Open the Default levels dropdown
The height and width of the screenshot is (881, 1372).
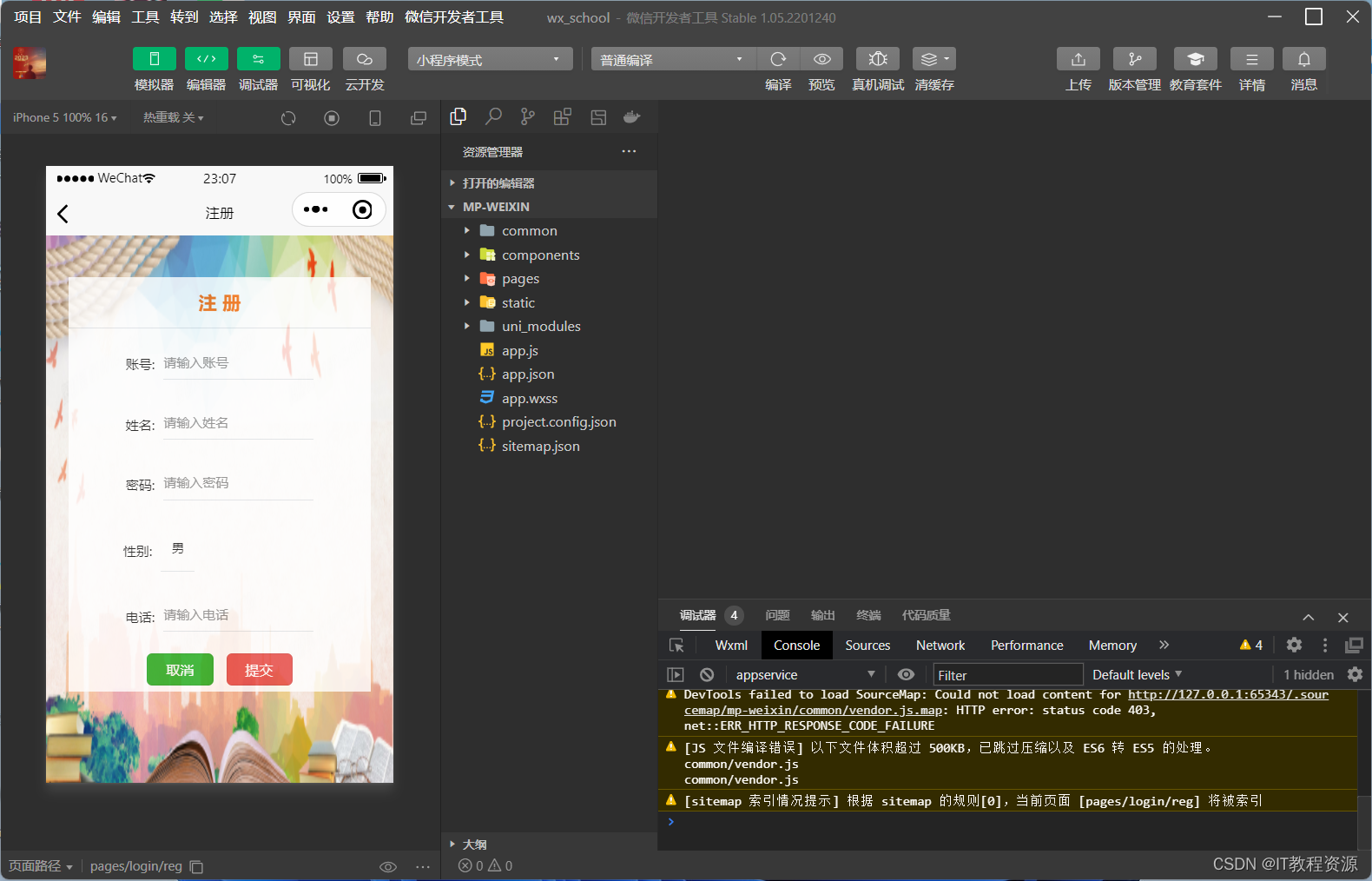(1137, 675)
